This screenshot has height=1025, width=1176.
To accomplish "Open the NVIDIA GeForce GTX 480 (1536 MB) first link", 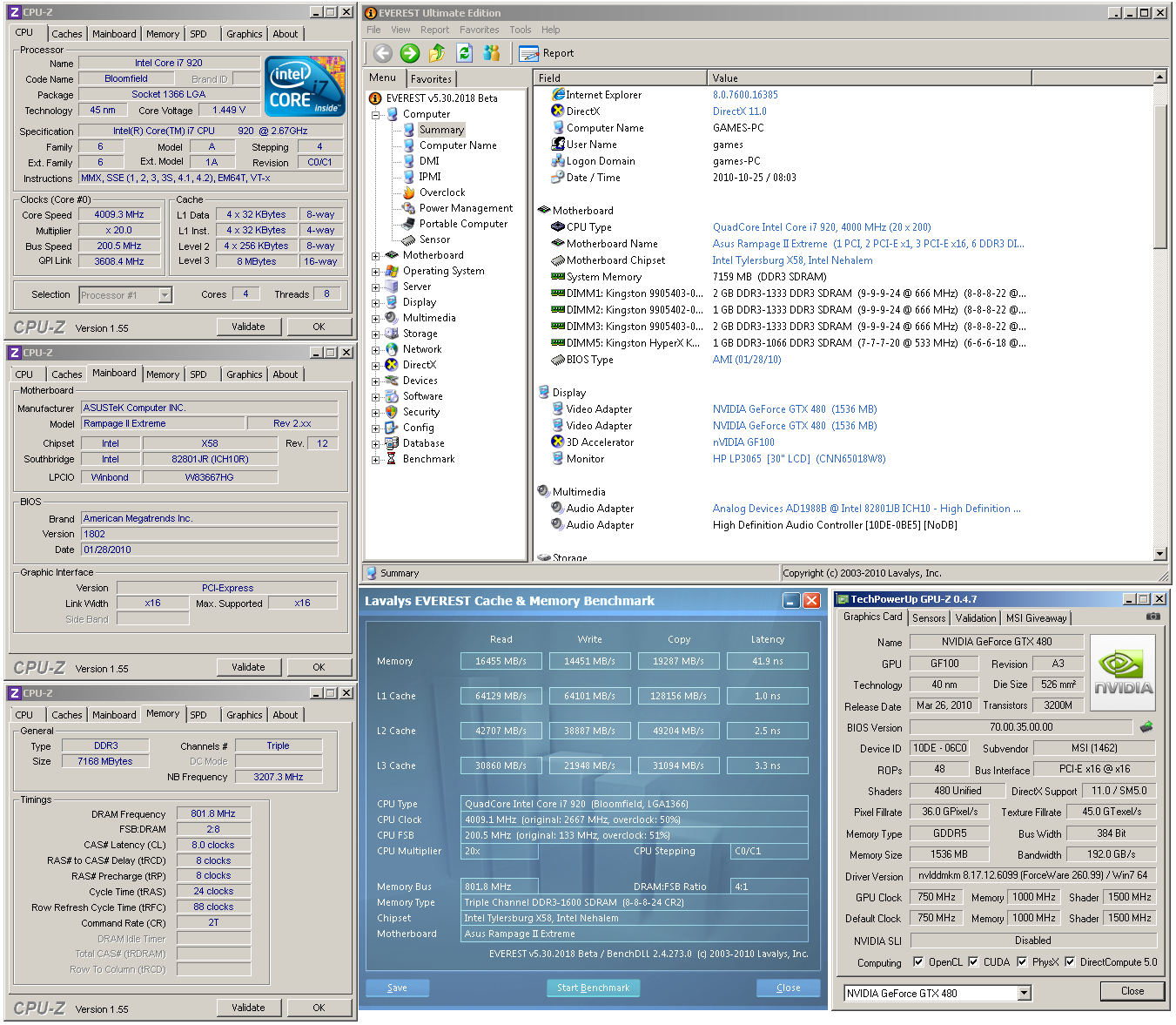I will pos(795,409).
